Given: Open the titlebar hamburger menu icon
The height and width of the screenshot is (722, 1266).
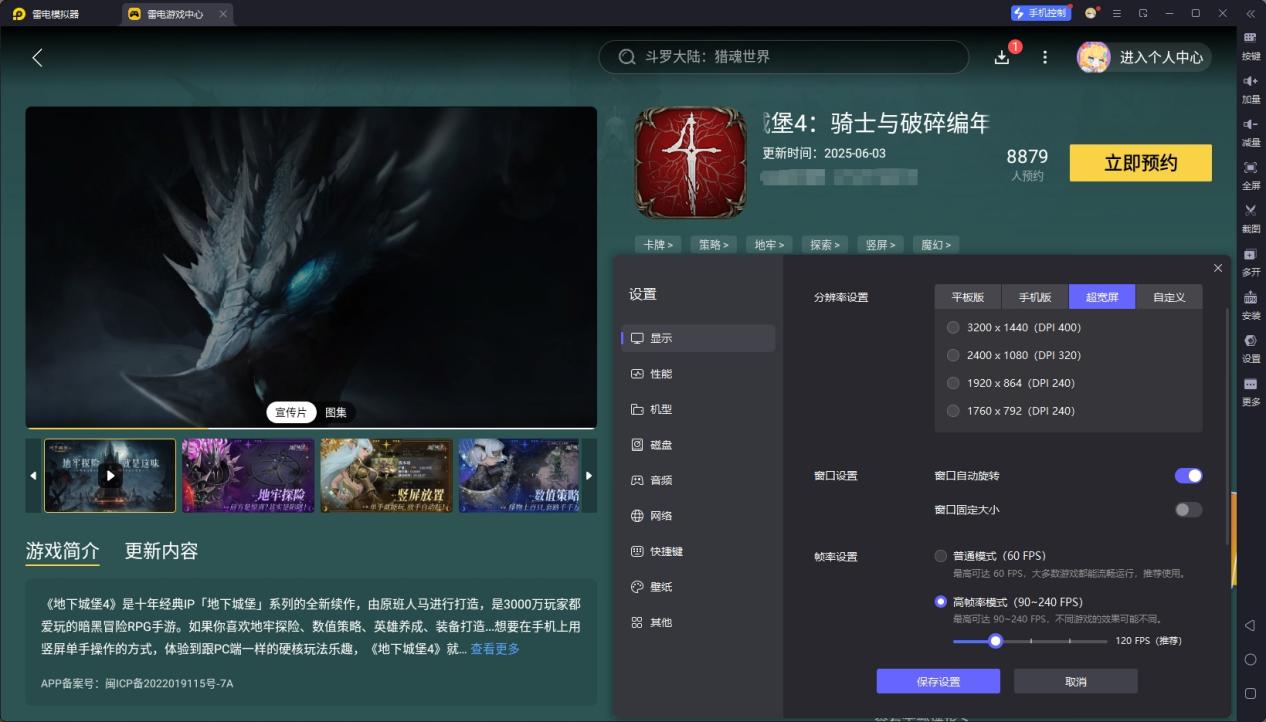Looking at the screenshot, I should click(x=1116, y=13).
